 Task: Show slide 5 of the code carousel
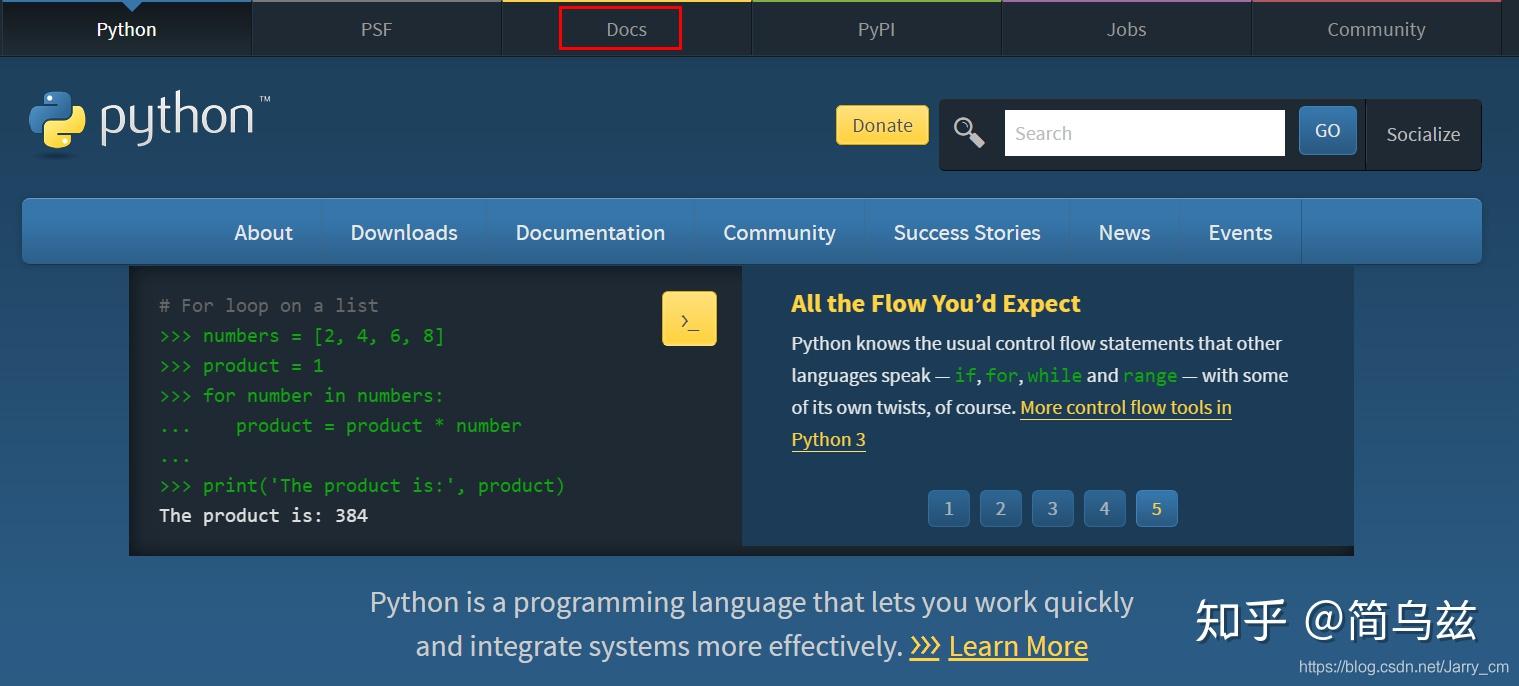tap(1157, 509)
